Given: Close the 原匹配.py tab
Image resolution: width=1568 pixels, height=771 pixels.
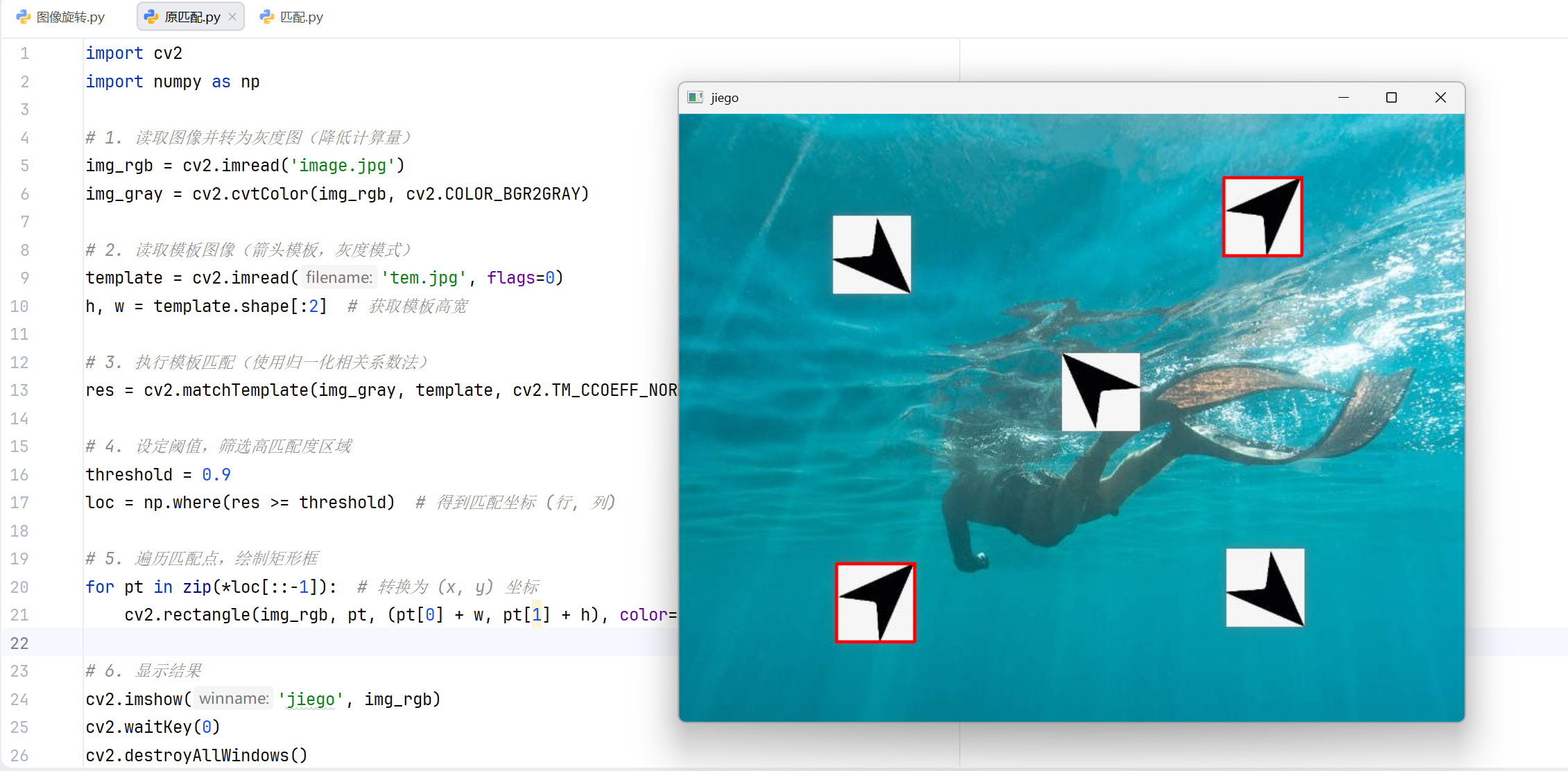Looking at the screenshot, I should click(x=232, y=17).
